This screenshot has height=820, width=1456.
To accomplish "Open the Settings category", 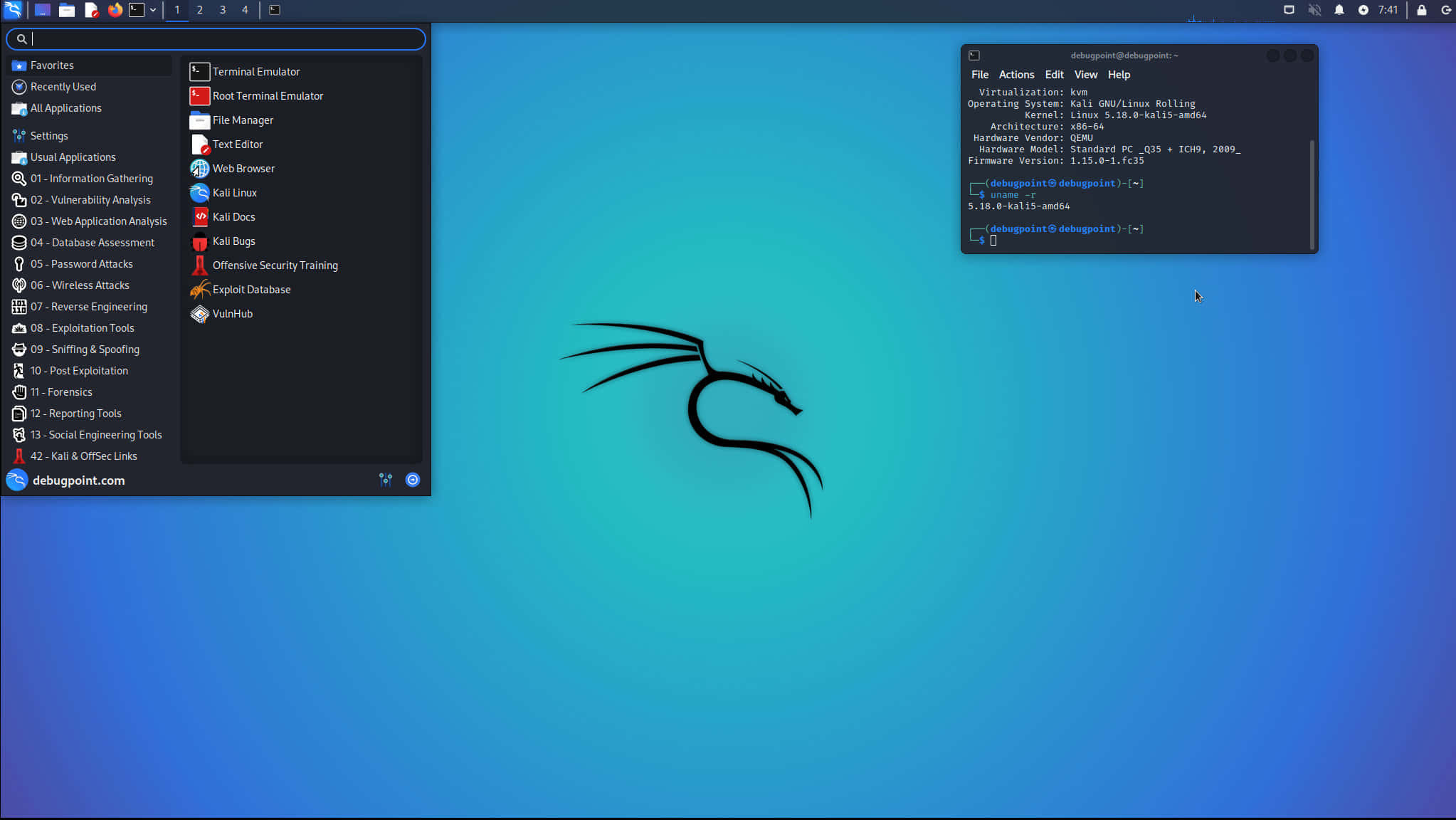I will click(x=90, y=136).
